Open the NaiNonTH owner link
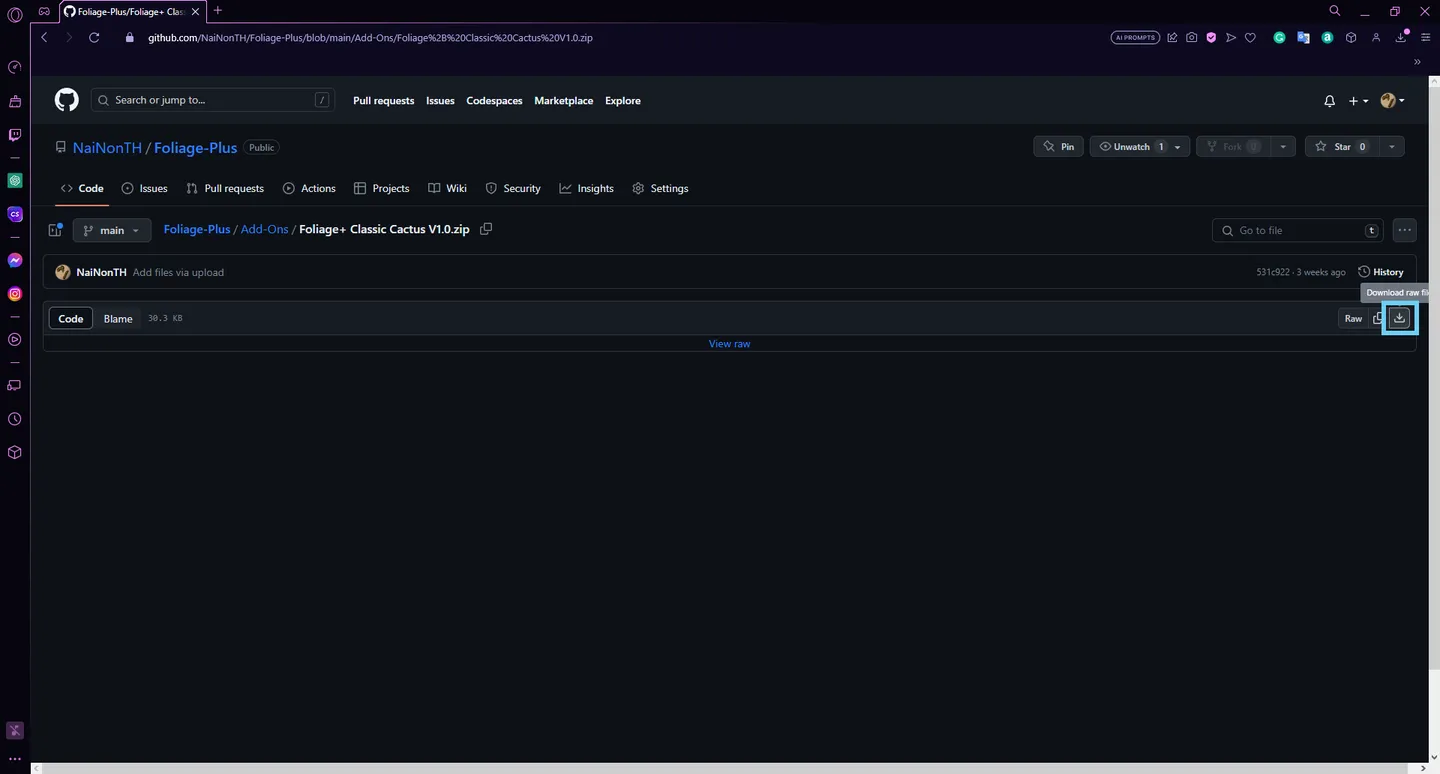The width and height of the screenshot is (1440, 774). (107, 147)
